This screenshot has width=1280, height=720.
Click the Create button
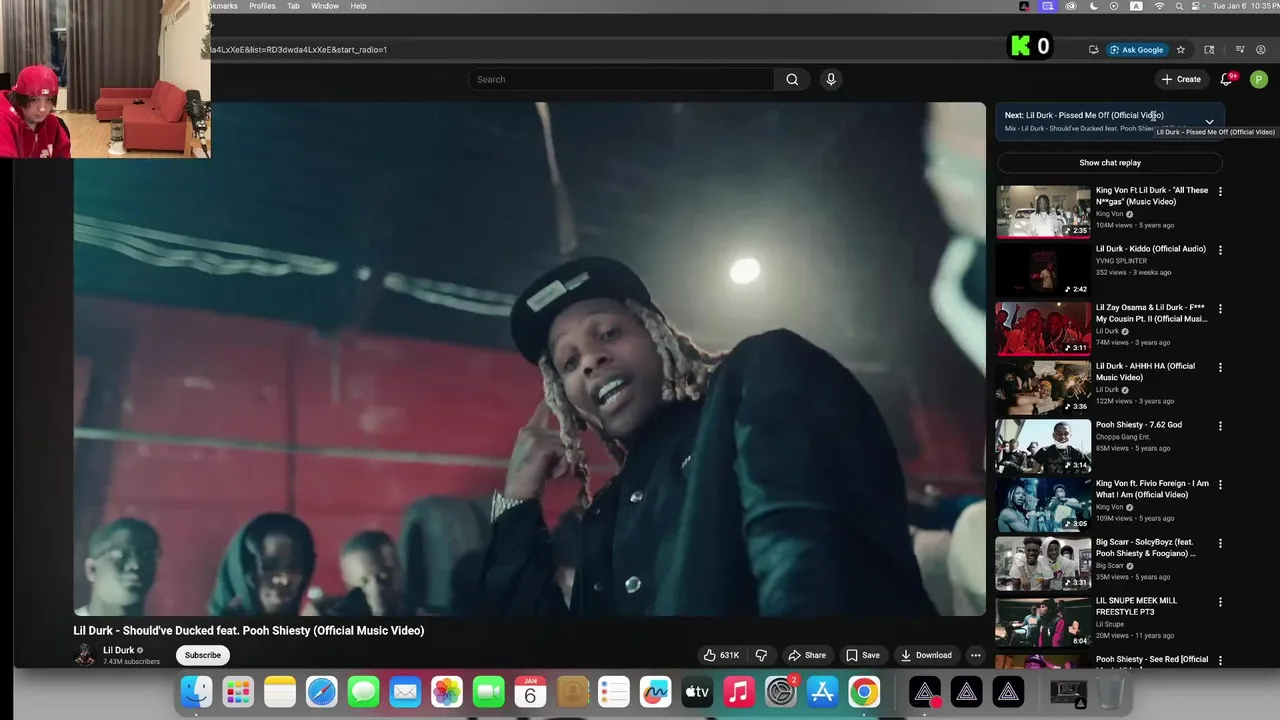(x=1181, y=79)
